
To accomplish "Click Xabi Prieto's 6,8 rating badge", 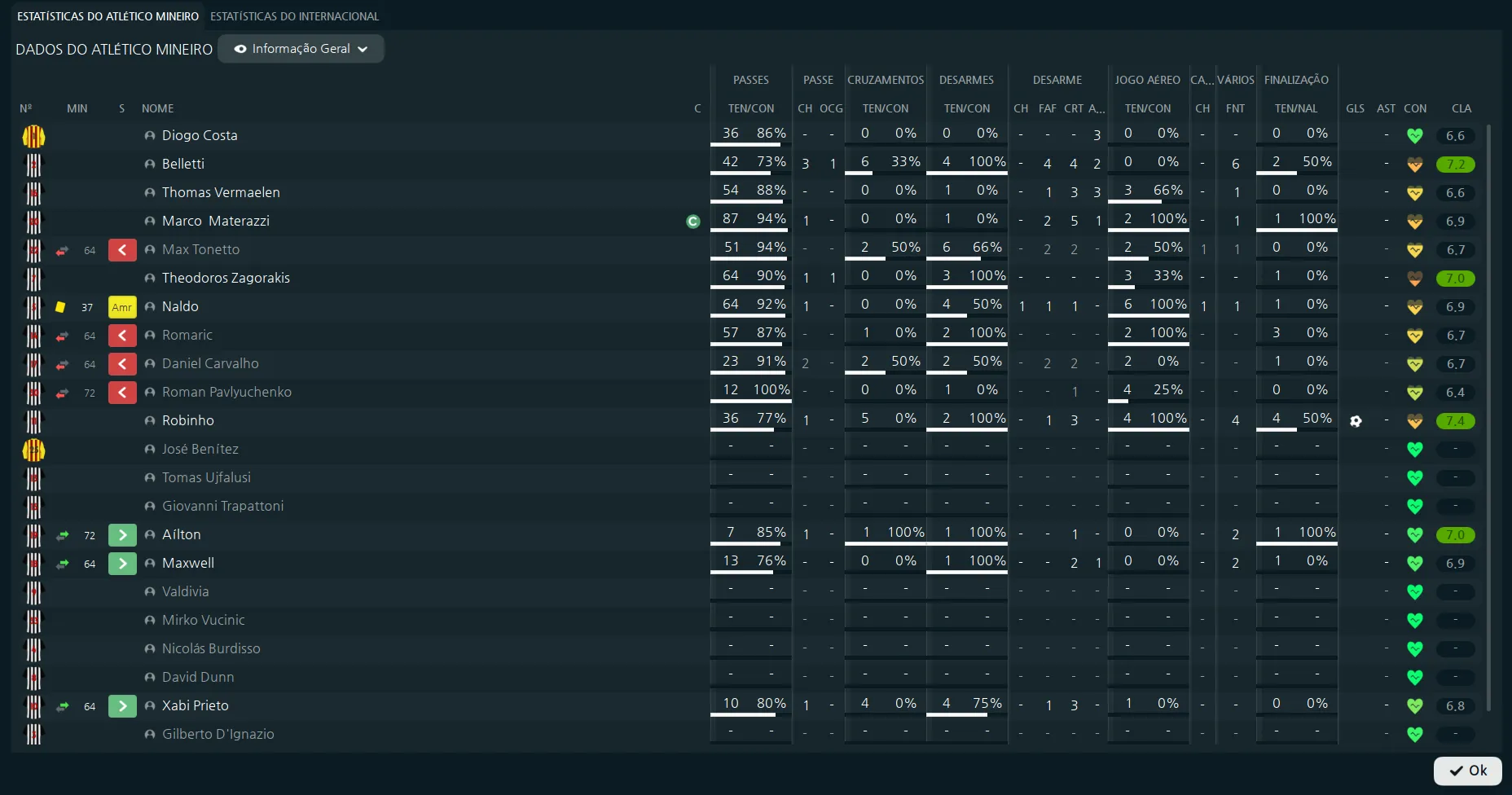I will pos(1455,706).
